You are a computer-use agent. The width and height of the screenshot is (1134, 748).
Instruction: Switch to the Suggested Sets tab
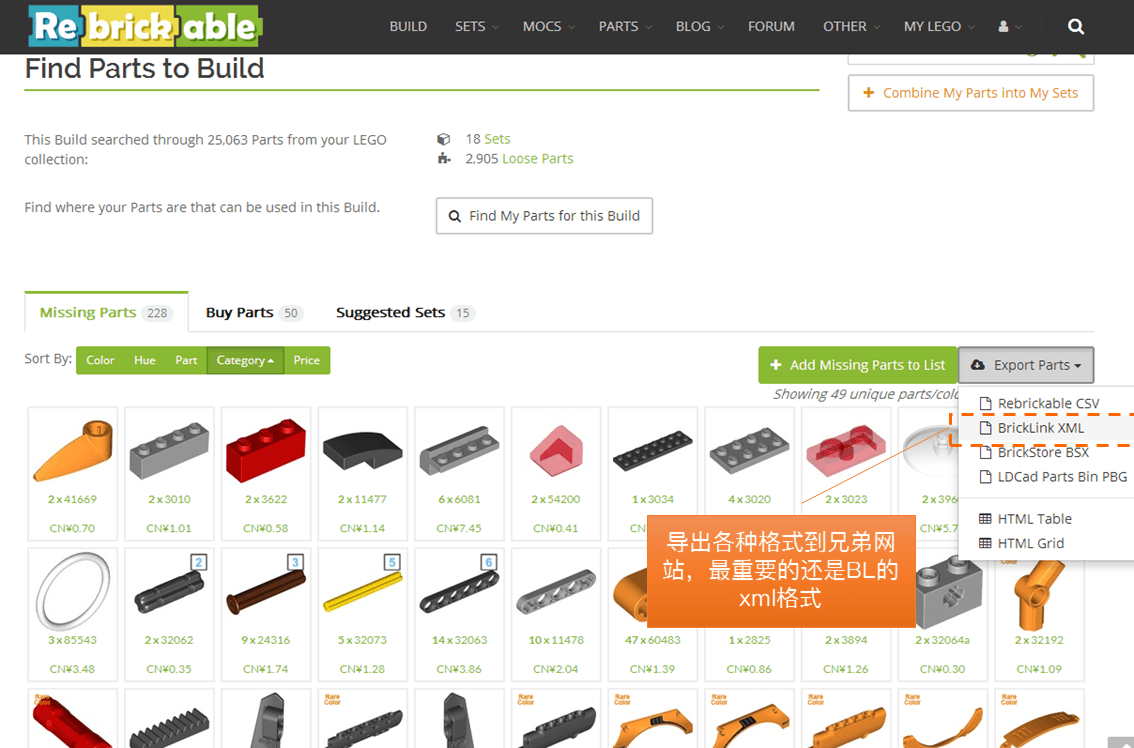pyautogui.click(x=404, y=313)
